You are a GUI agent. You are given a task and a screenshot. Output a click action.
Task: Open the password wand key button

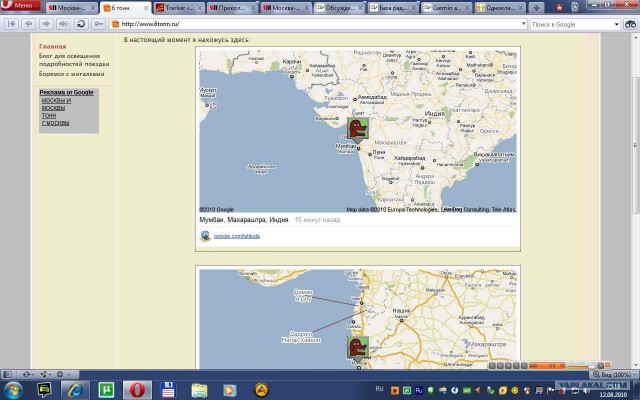click(98, 24)
